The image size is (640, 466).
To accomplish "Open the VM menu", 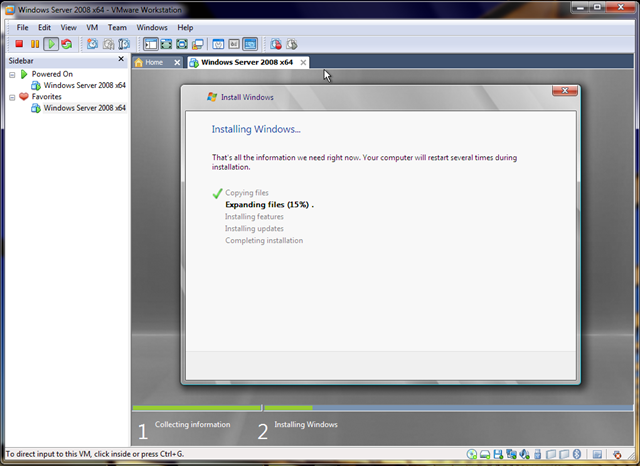I will (x=92, y=27).
